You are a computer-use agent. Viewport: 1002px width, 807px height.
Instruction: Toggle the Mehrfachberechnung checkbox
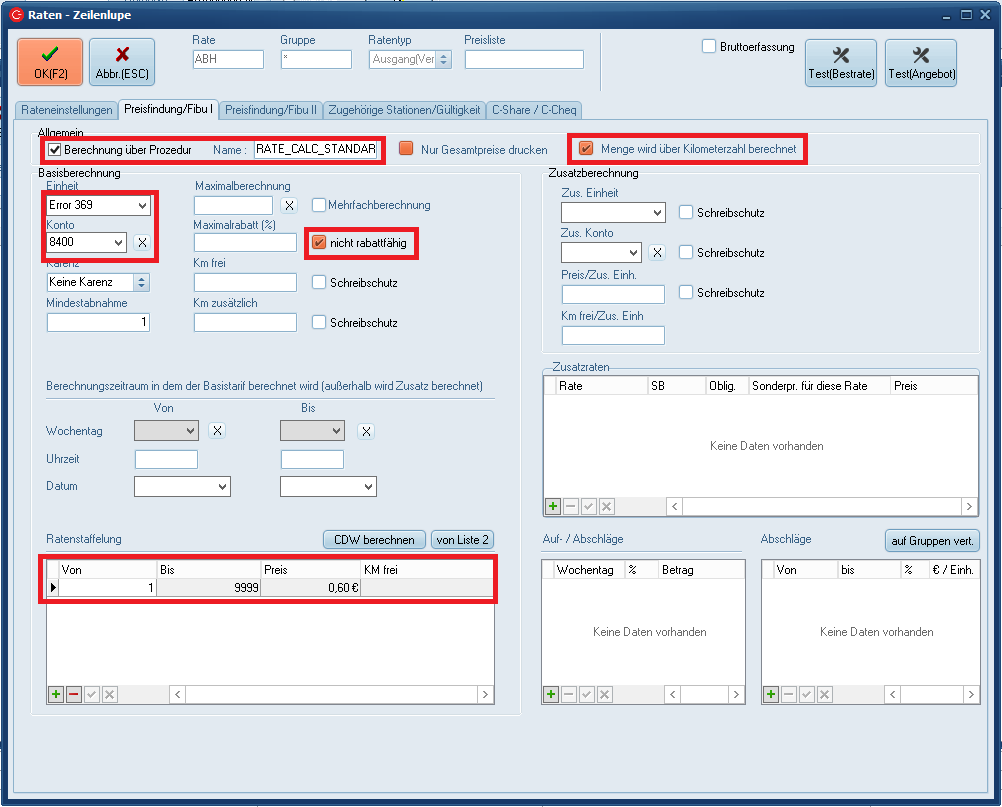click(x=319, y=205)
